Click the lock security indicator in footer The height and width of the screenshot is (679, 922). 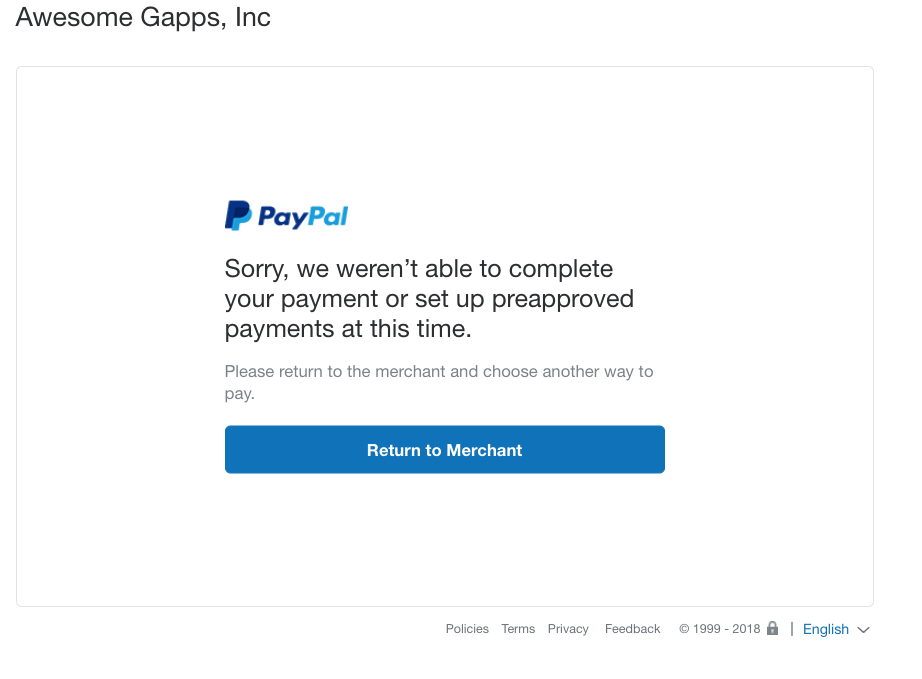tap(772, 628)
